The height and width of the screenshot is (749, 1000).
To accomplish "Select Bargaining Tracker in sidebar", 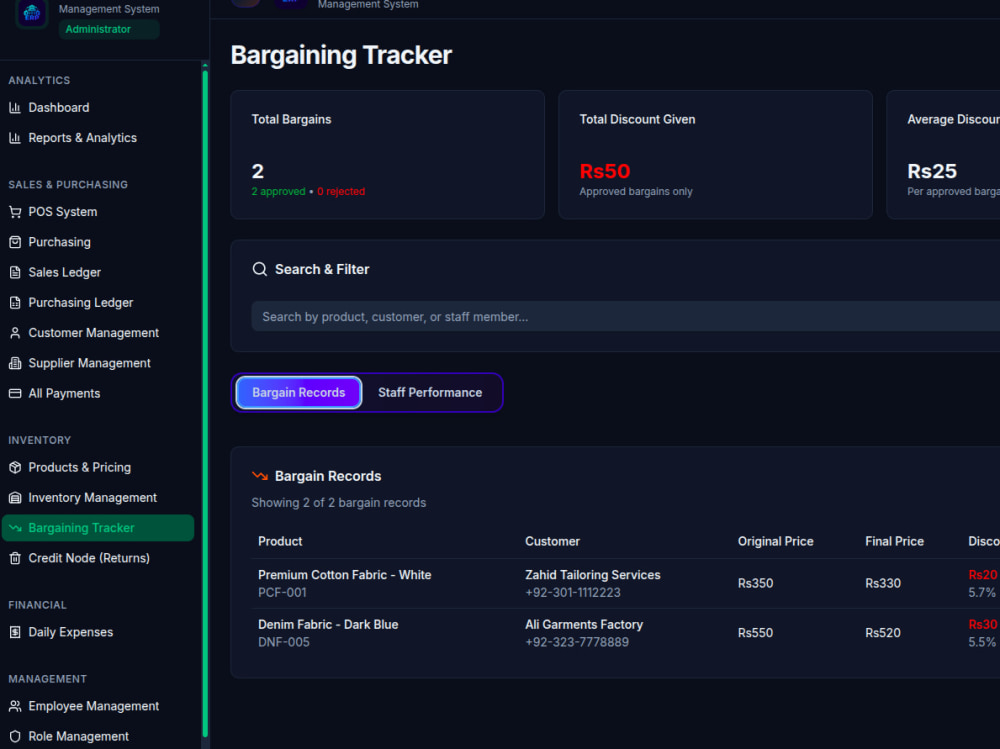I will (98, 528).
